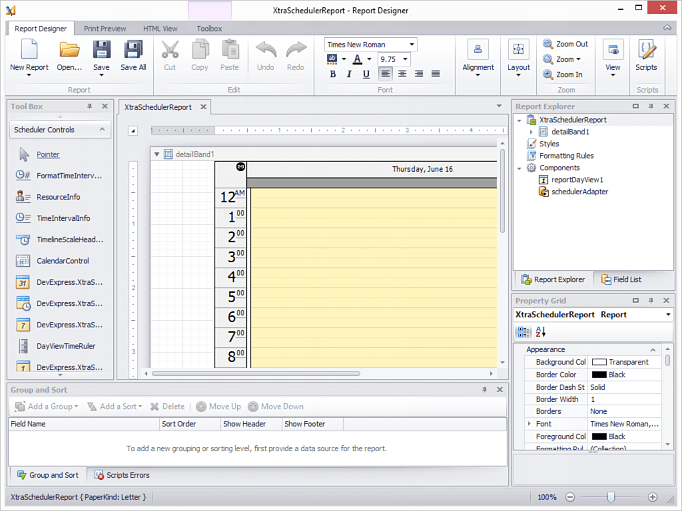Screen dimensions: 682x511
Task: Click the Copy icon
Action: tap(200, 49)
